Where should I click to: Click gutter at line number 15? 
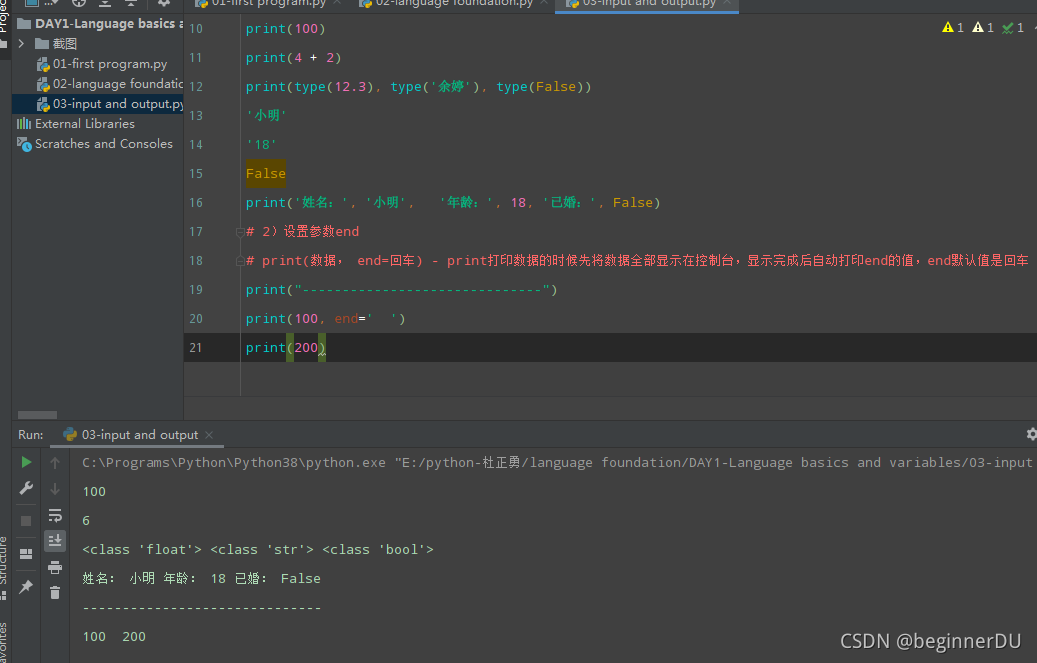click(x=196, y=174)
